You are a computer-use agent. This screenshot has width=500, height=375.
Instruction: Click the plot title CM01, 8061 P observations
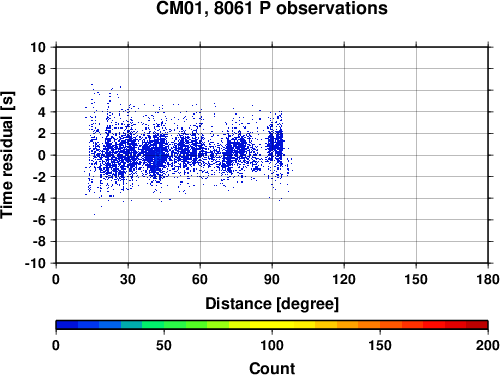(x=272, y=8)
